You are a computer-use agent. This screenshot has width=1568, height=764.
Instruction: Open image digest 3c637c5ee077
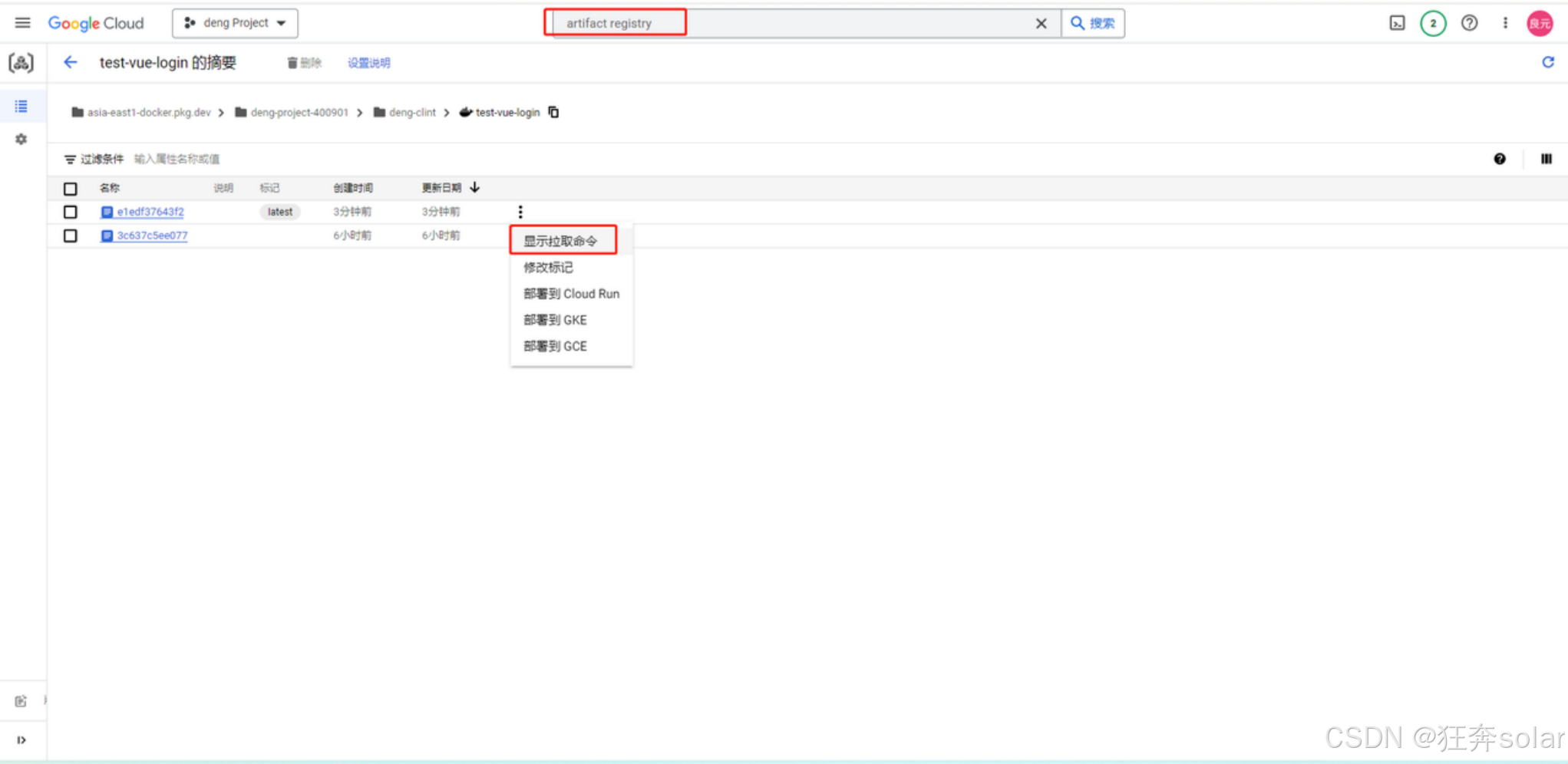(x=152, y=235)
